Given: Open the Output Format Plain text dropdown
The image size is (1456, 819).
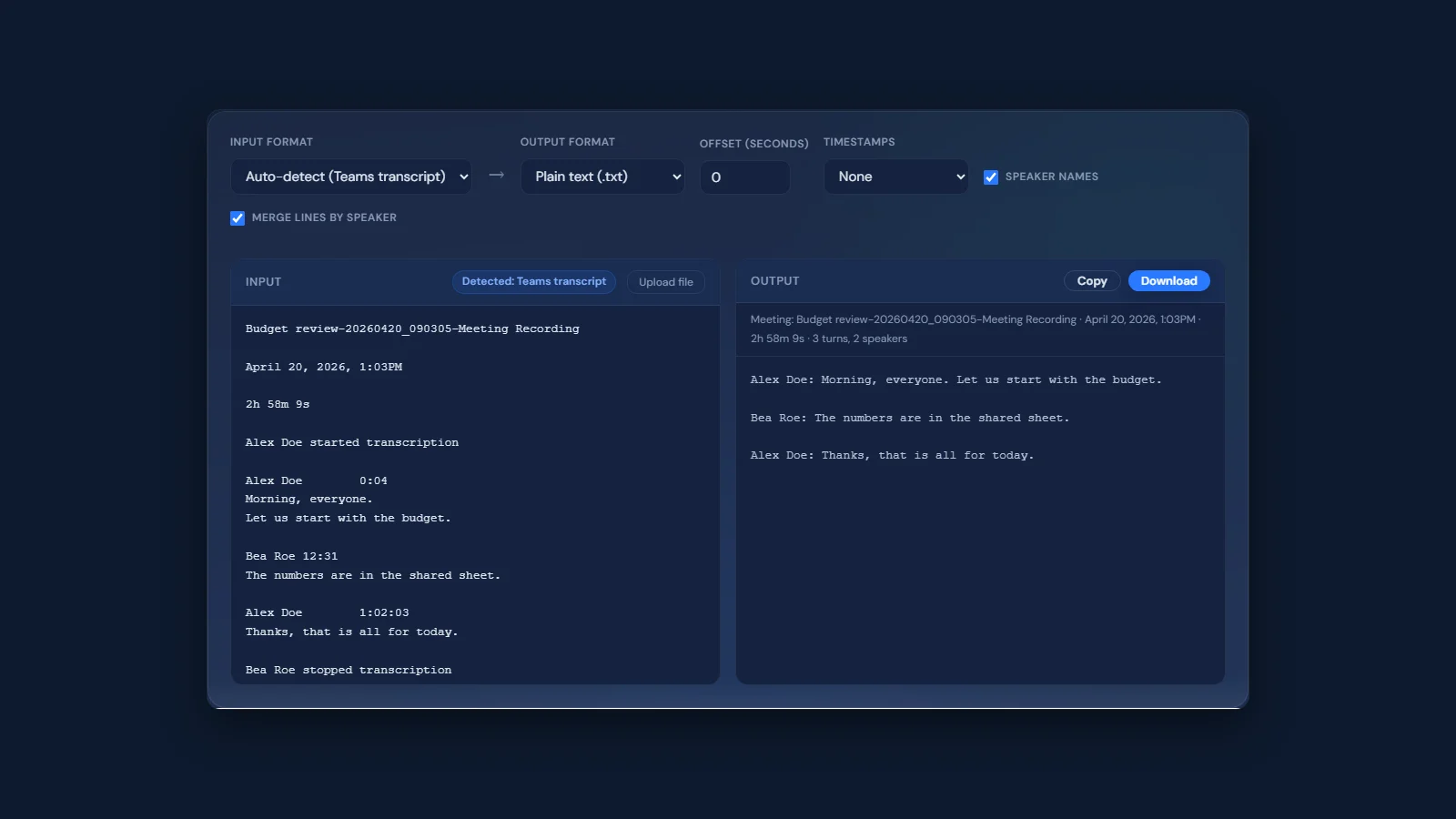Looking at the screenshot, I should point(602,177).
